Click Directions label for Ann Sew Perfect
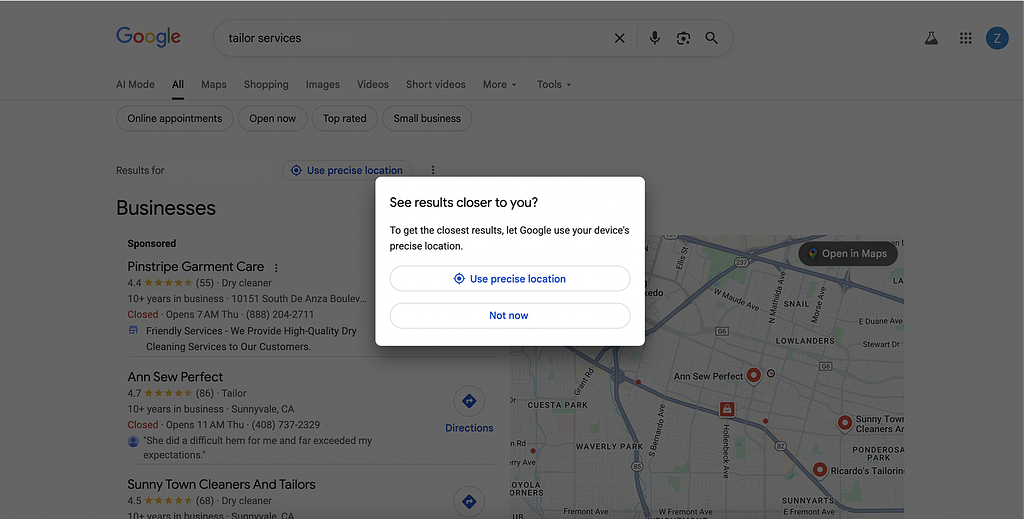Screen dimensions: 1024x519 [469, 428]
